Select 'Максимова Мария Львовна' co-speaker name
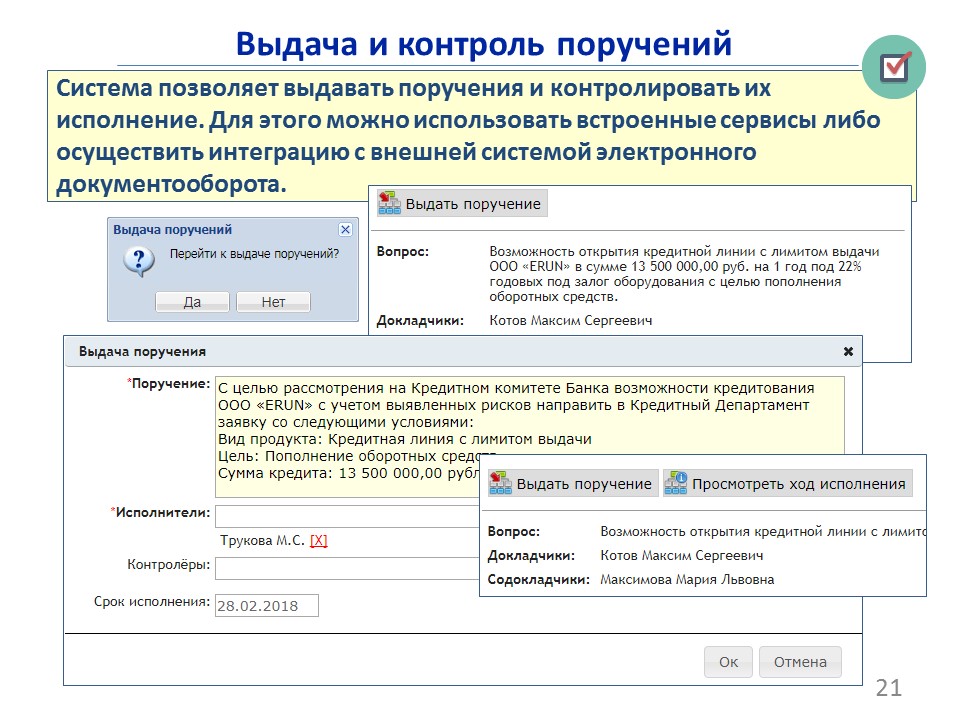The image size is (960, 720). (x=687, y=579)
